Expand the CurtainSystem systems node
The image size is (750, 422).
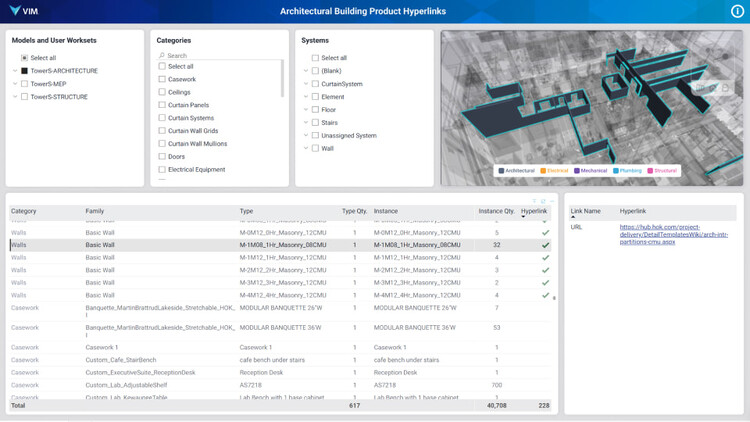(x=306, y=84)
